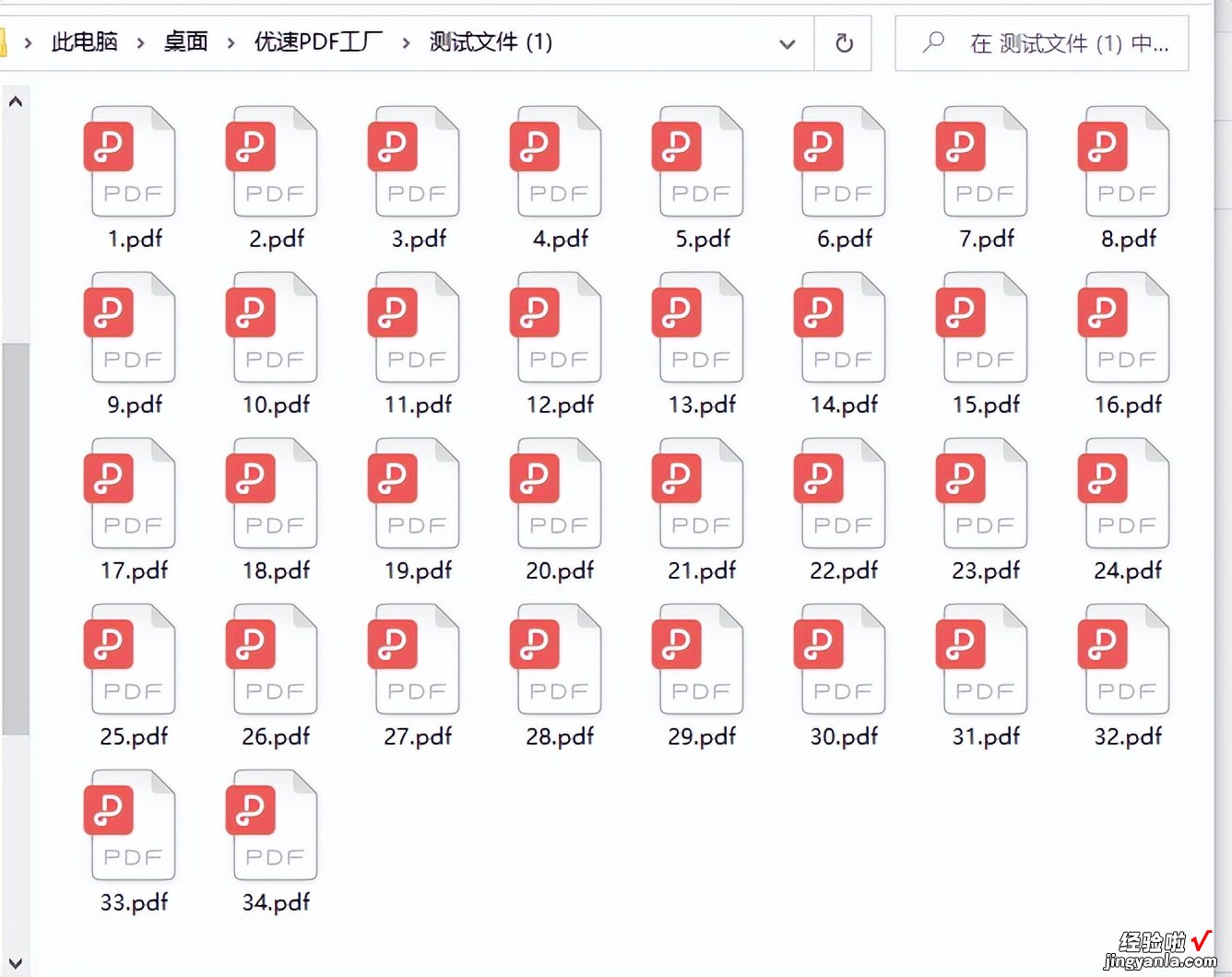Select the 30.pdf file icon
The height and width of the screenshot is (977, 1232).
coord(840,659)
